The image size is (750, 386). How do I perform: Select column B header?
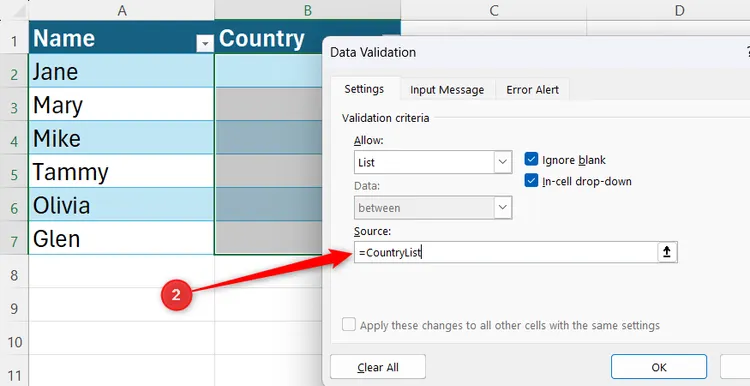(x=308, y=10)
